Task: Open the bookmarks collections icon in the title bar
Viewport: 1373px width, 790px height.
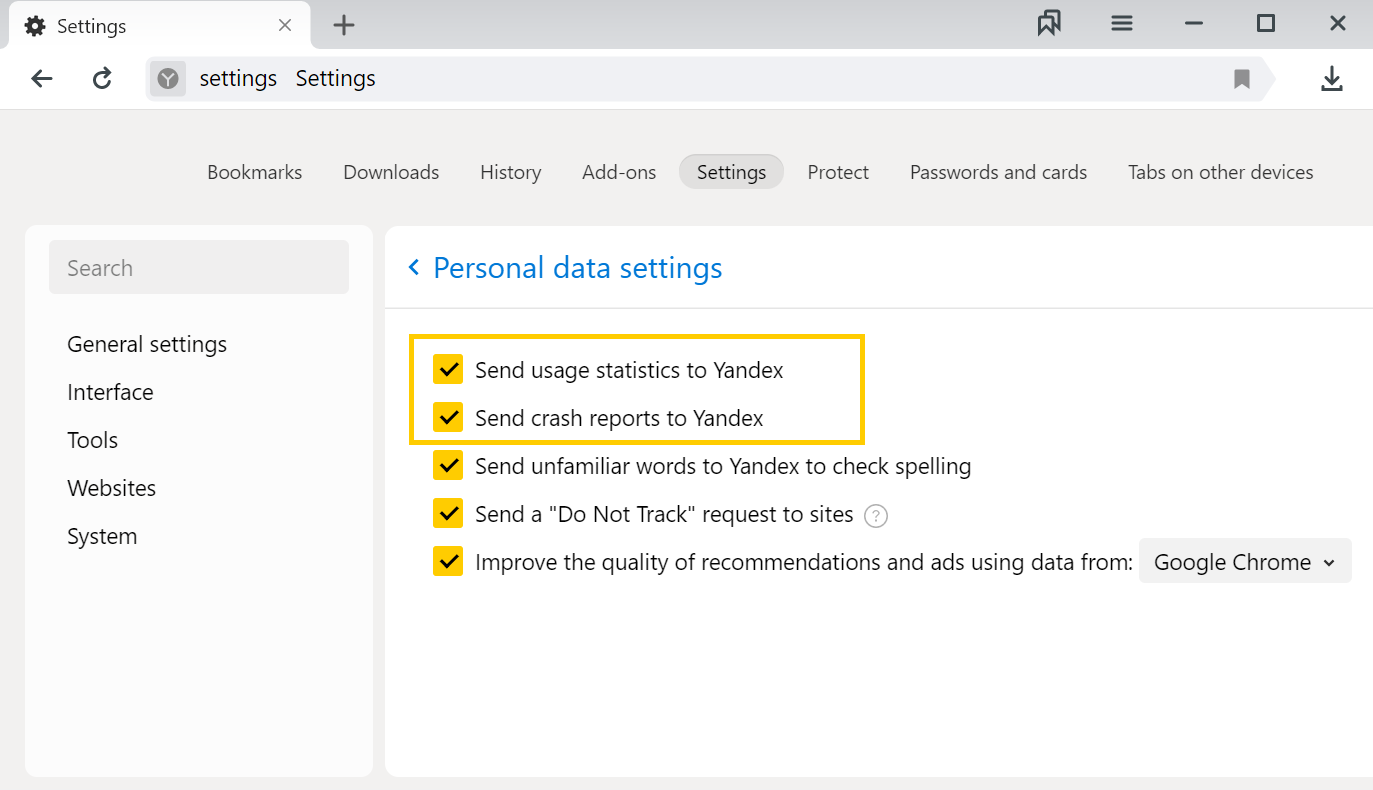Action: (1049, 24)
